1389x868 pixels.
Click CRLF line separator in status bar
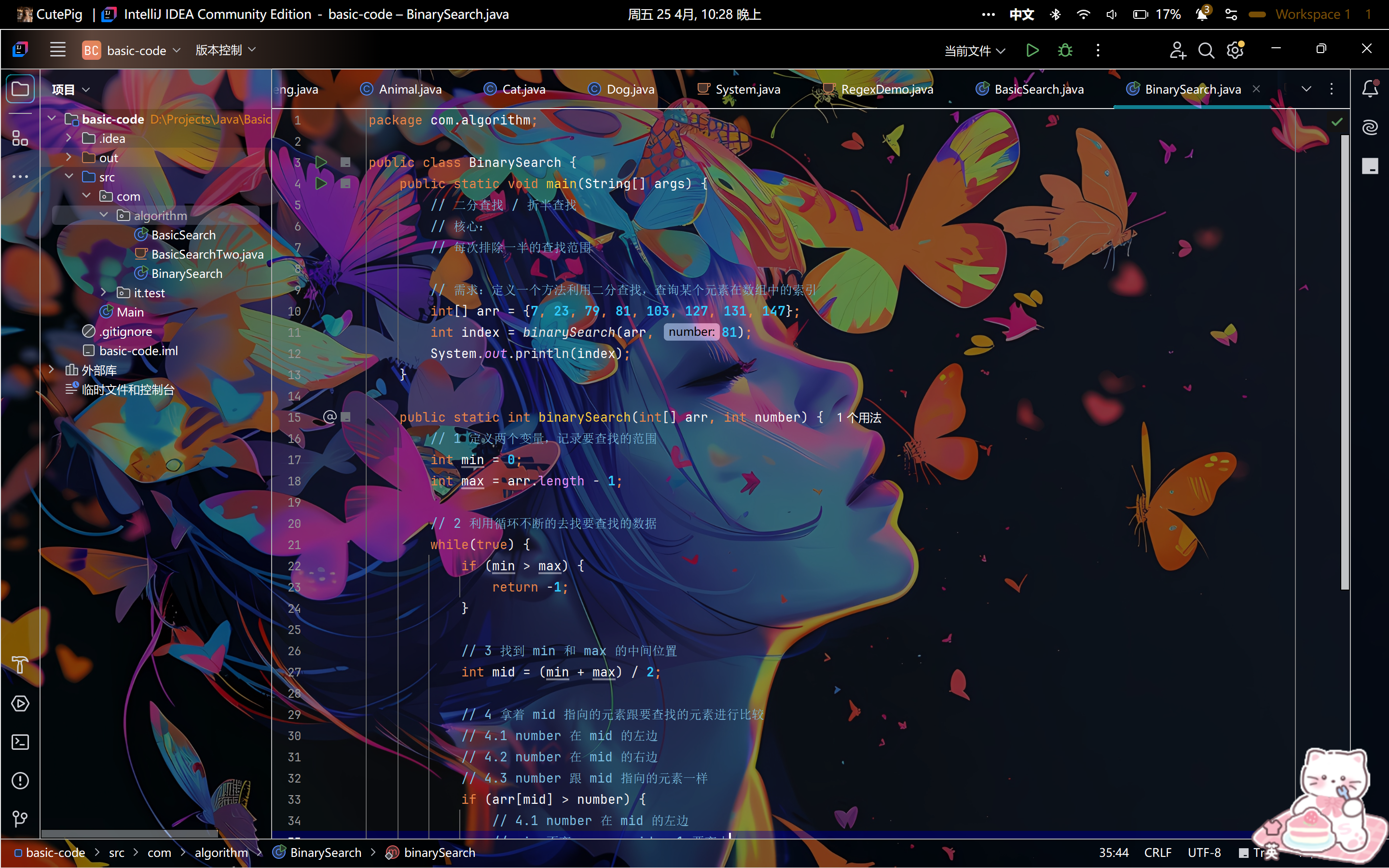(x=1158, y=853)
